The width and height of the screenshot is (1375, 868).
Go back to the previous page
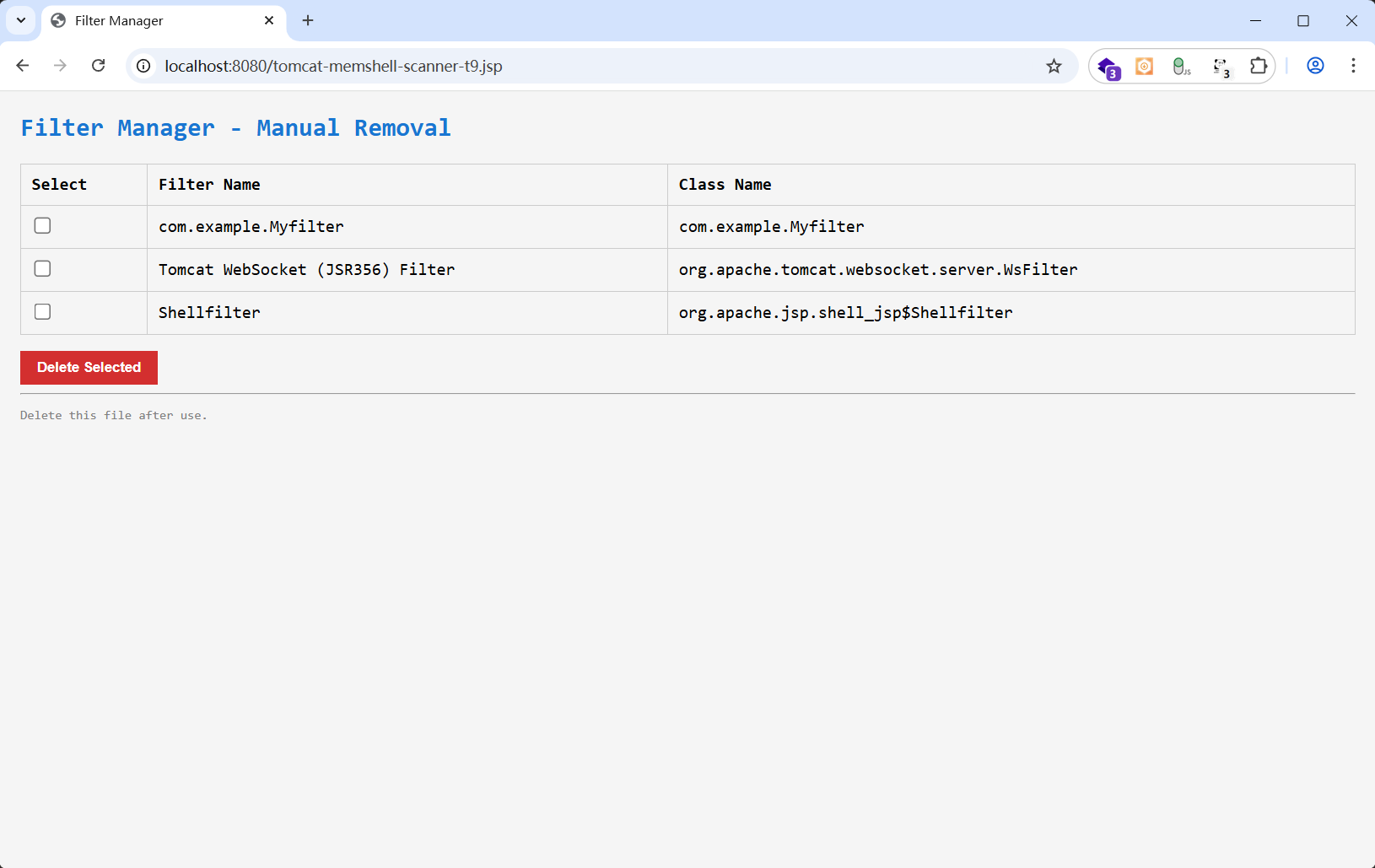click(x=23, y=66)
